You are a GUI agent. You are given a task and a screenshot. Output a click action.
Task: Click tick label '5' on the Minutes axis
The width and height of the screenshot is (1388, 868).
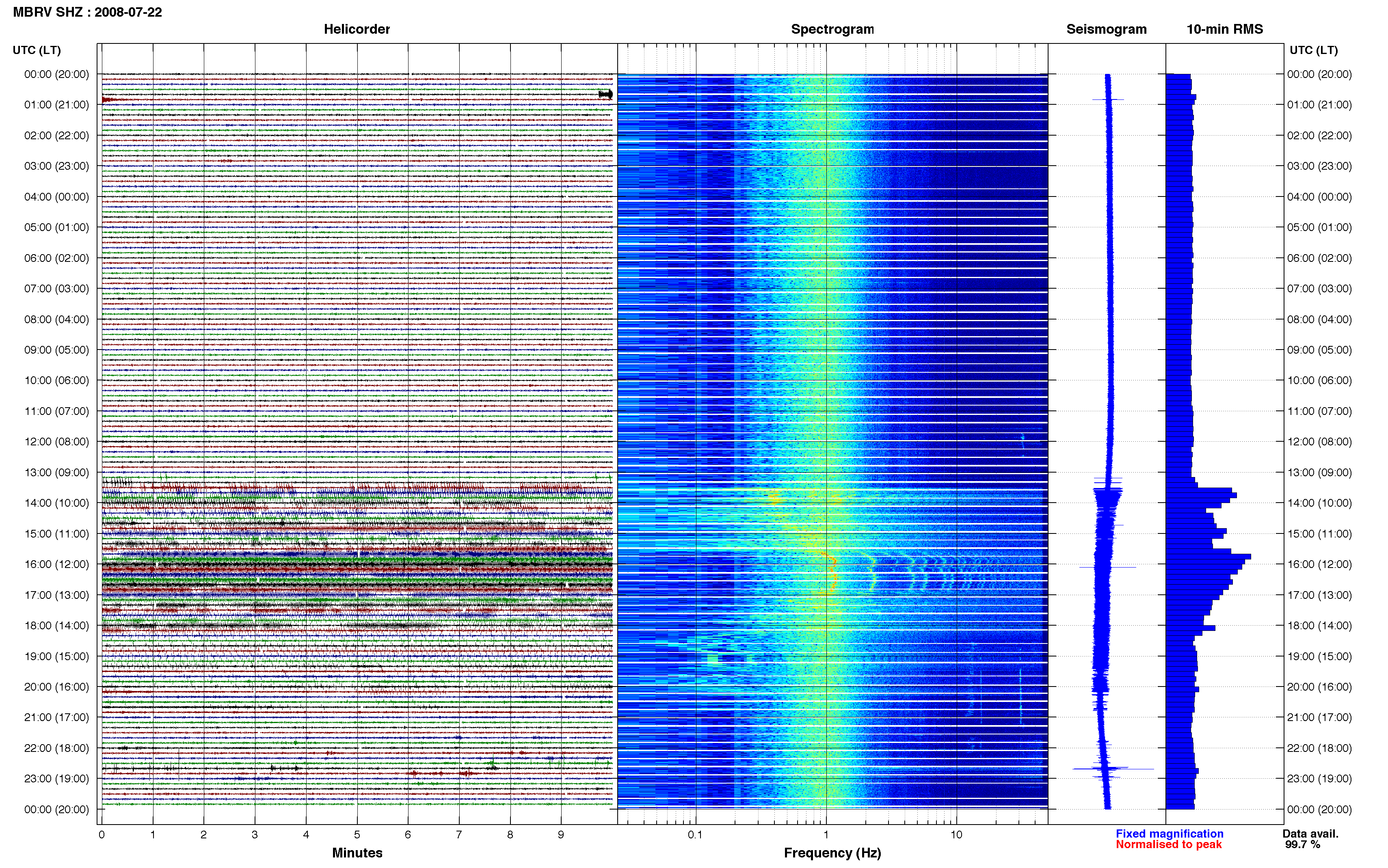pyautogui.click(x=357, y=835)
